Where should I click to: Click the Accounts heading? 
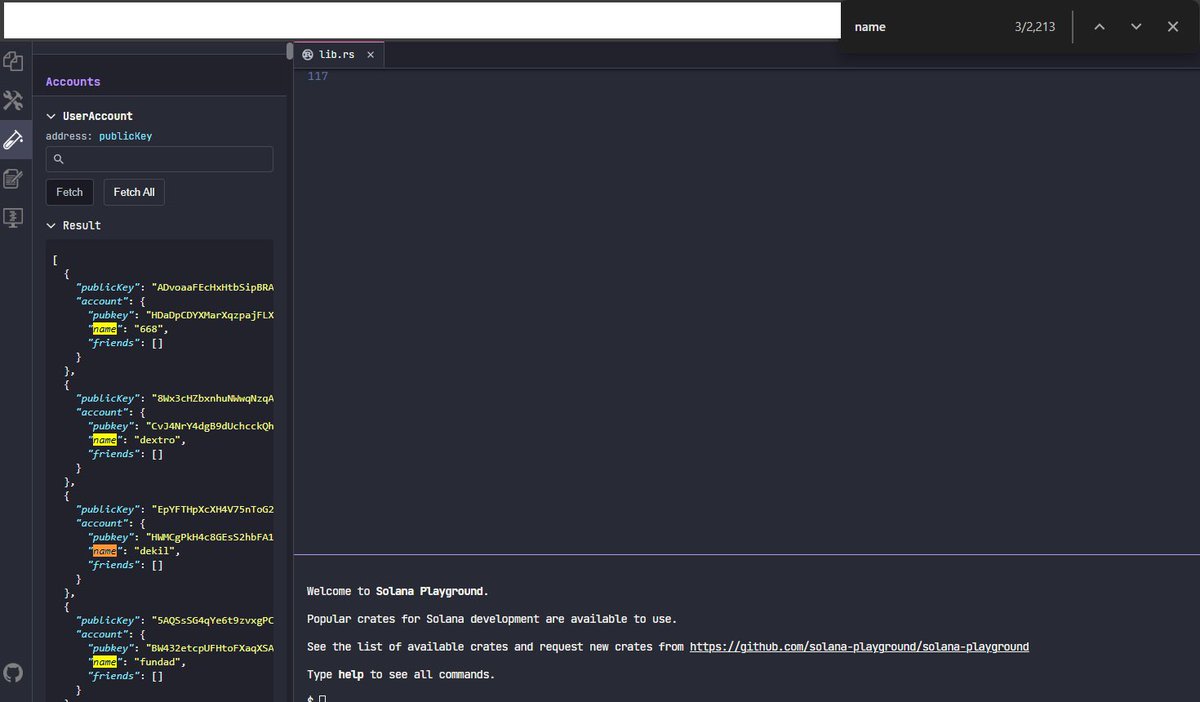(73, 82)
